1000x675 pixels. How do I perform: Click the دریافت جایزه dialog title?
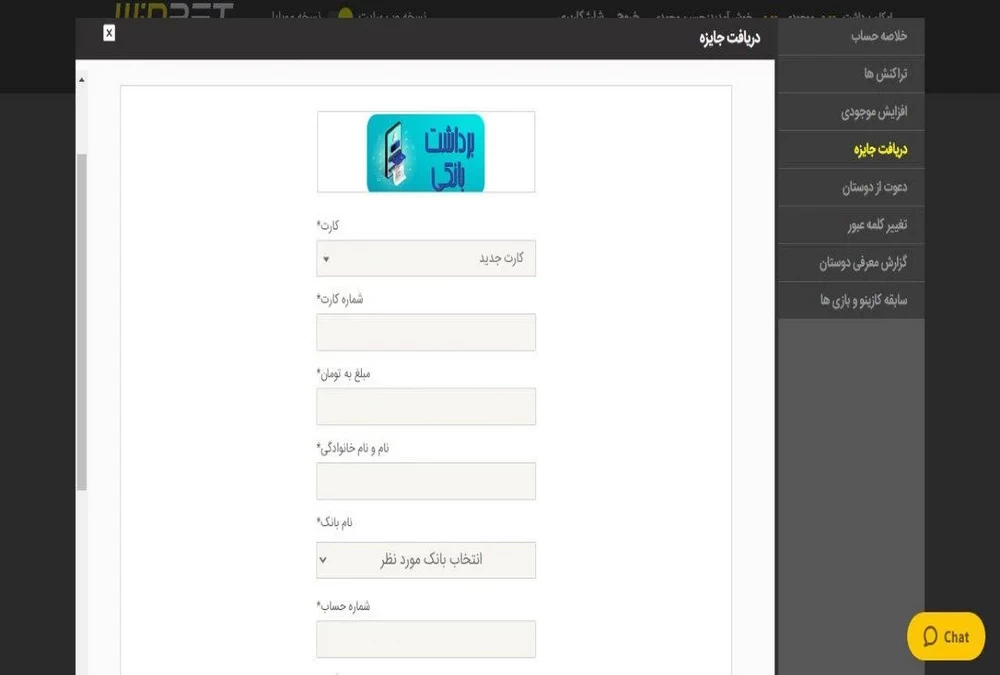pos(730,38)
